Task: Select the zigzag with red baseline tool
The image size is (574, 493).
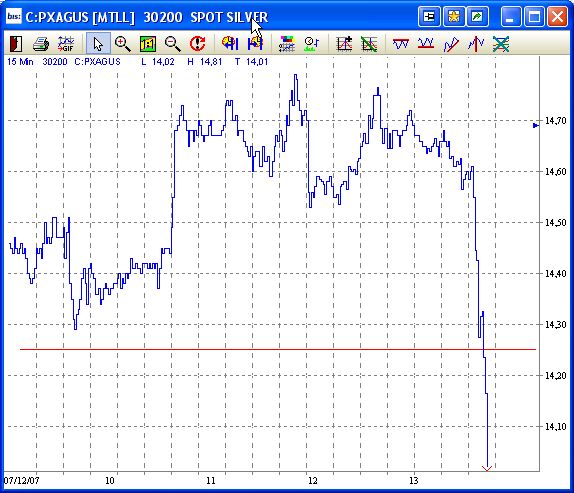Action: 426,44
